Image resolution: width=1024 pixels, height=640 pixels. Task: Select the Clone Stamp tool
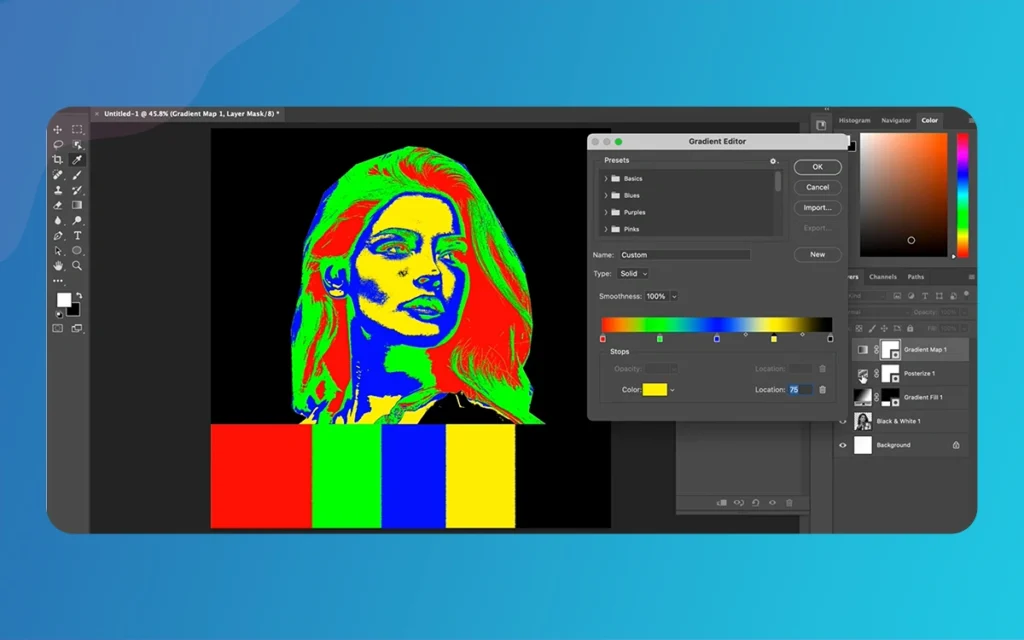point(58,190)
